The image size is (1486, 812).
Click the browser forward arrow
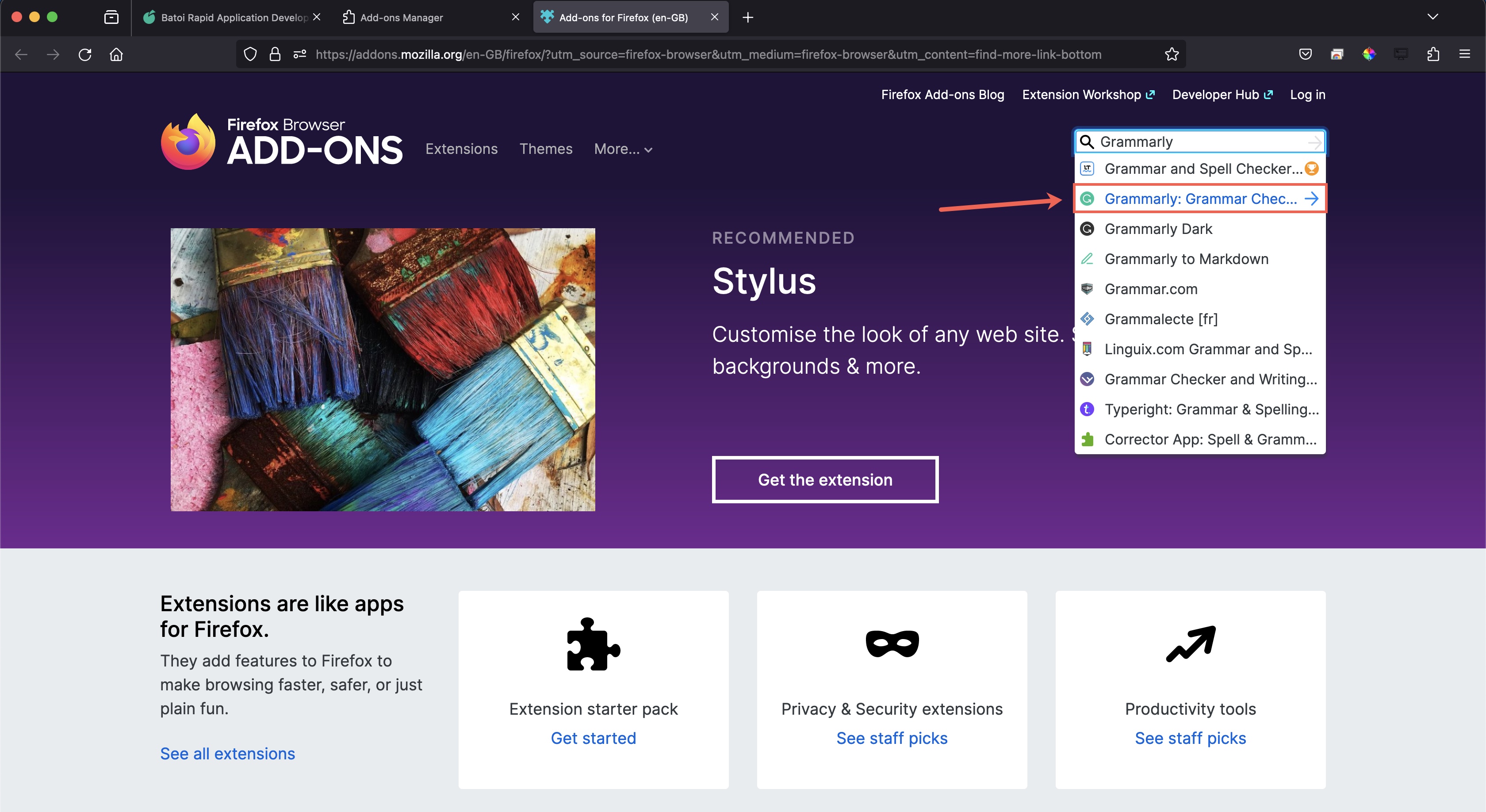[x=53, y=54]
